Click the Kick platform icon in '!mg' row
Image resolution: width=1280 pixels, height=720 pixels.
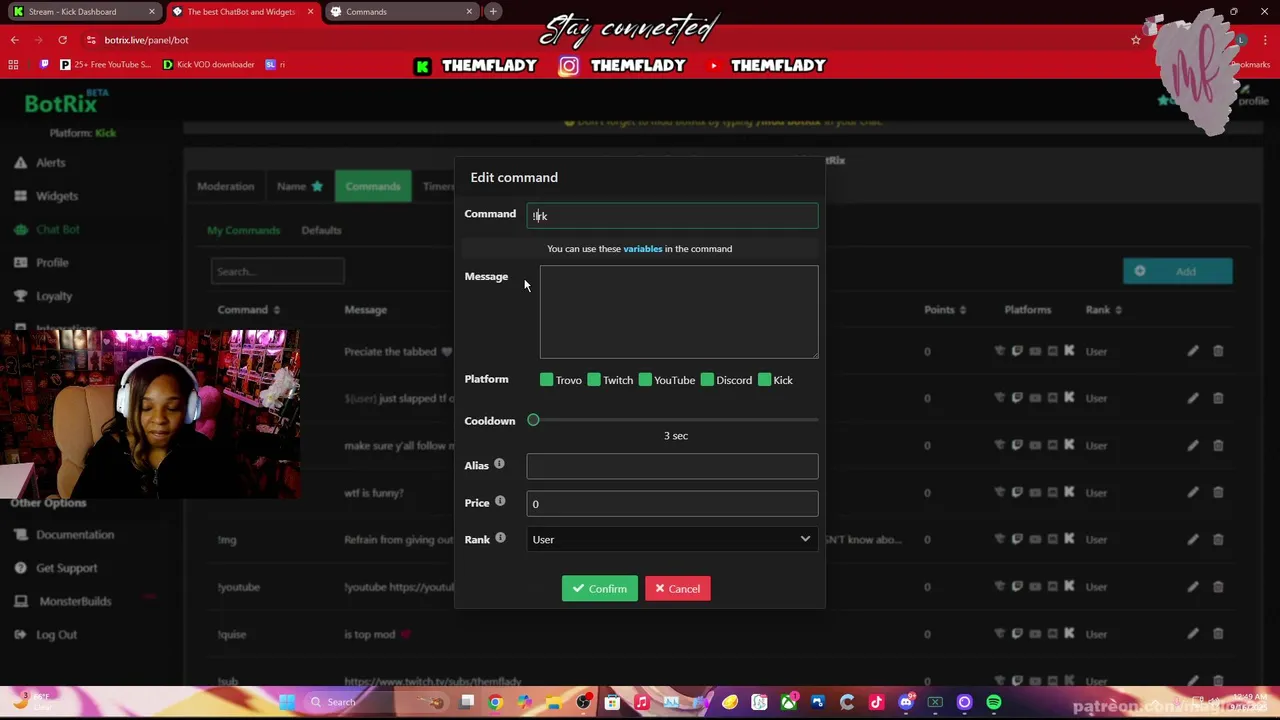(1069, 540)
